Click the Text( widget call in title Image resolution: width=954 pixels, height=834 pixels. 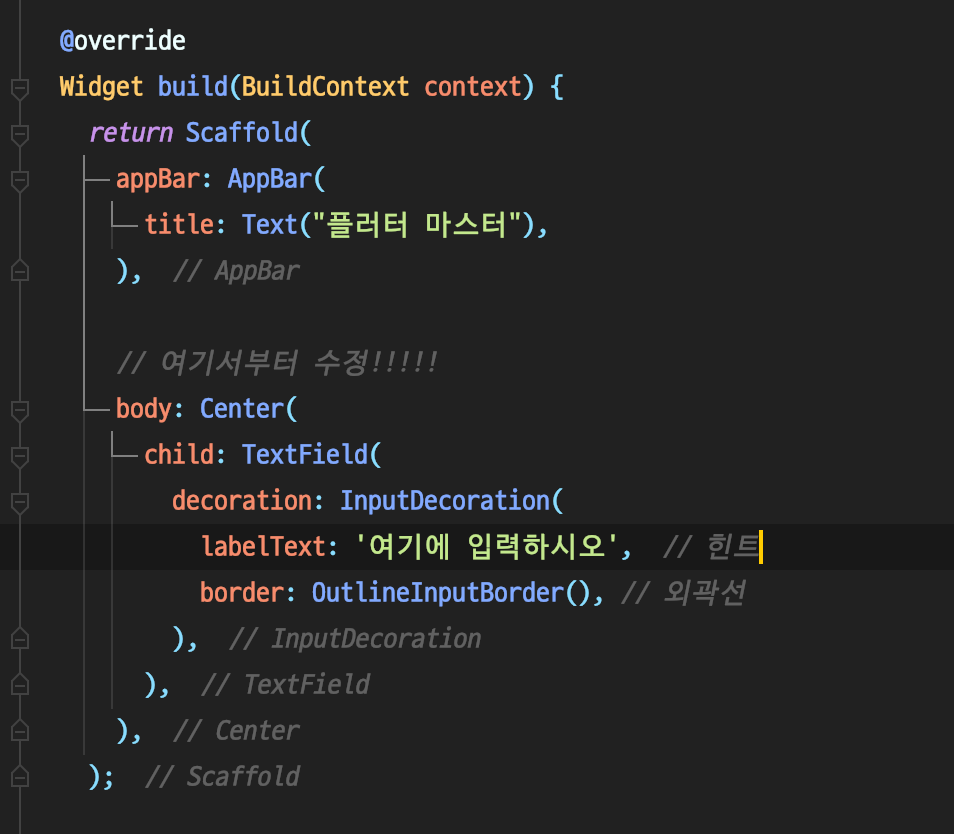(277, 224)
